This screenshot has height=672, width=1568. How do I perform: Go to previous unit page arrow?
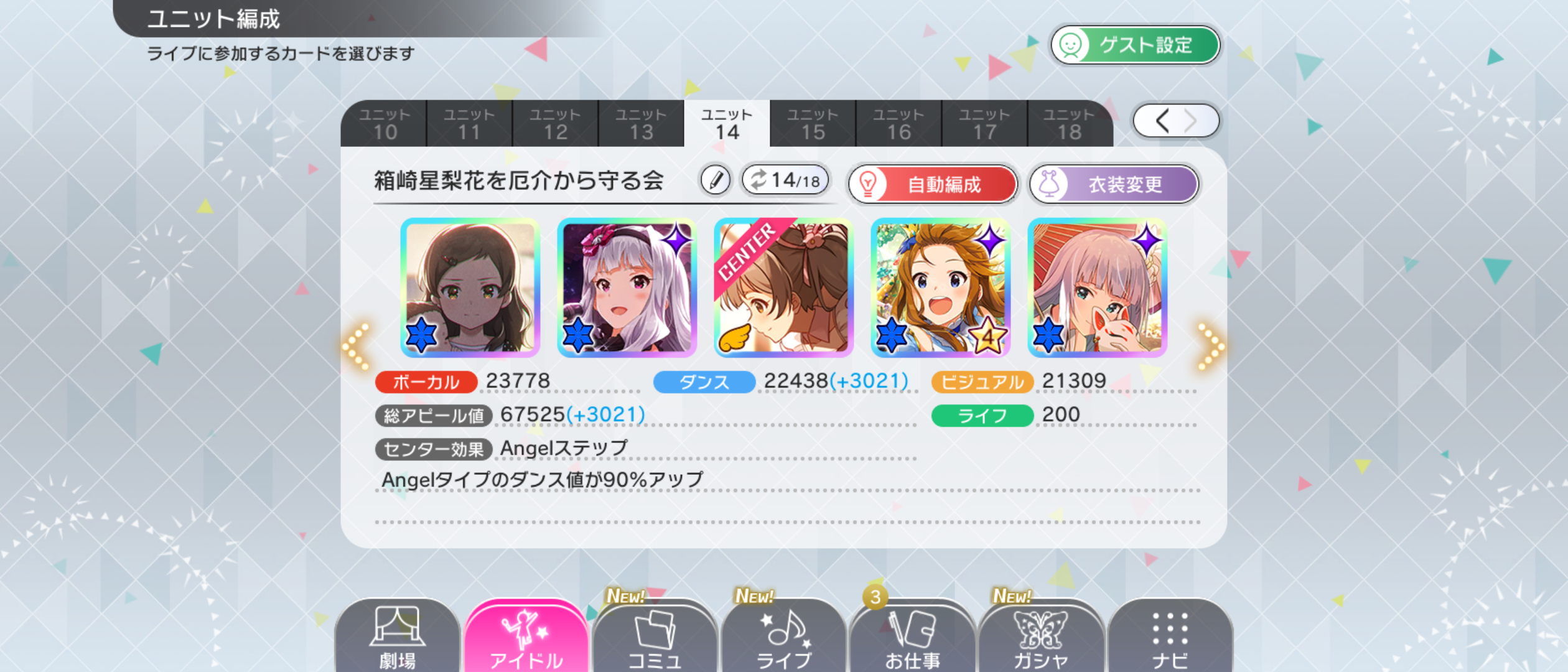click(x=1161, y=121)
